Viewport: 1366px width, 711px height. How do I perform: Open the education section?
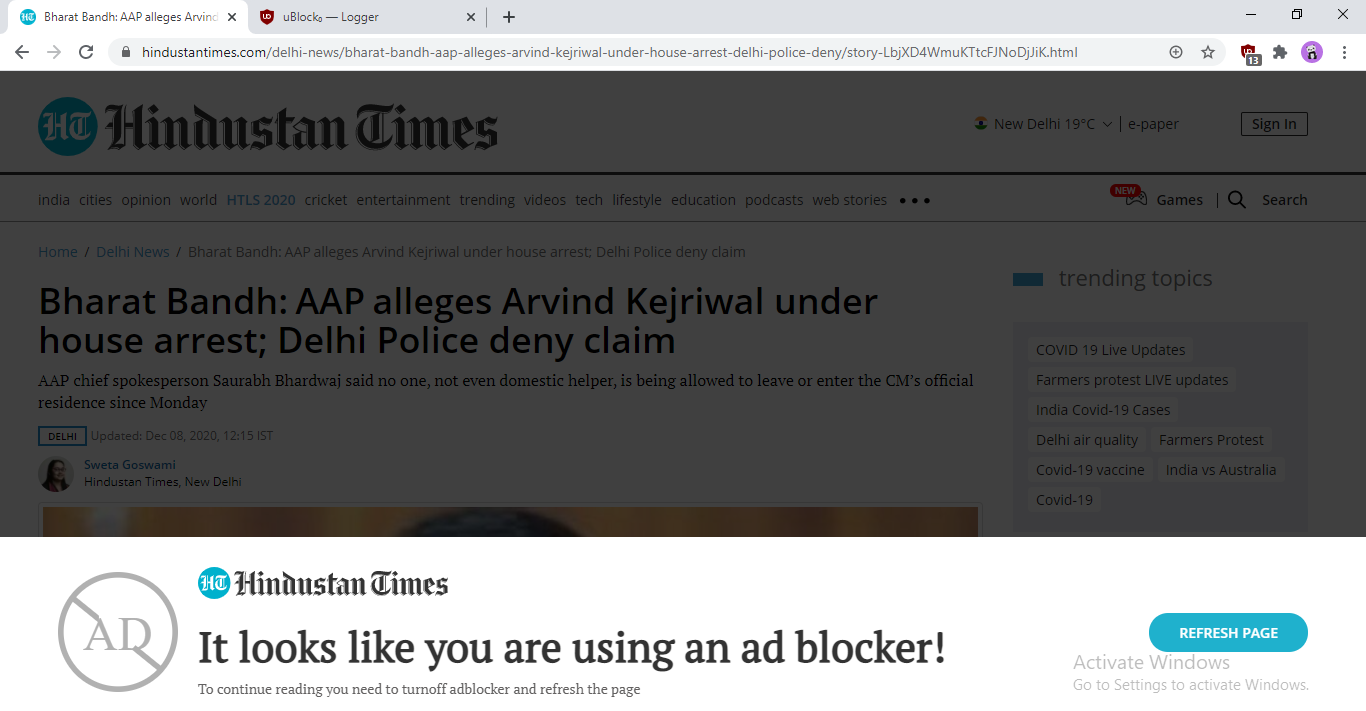click(x=703, y=200)
